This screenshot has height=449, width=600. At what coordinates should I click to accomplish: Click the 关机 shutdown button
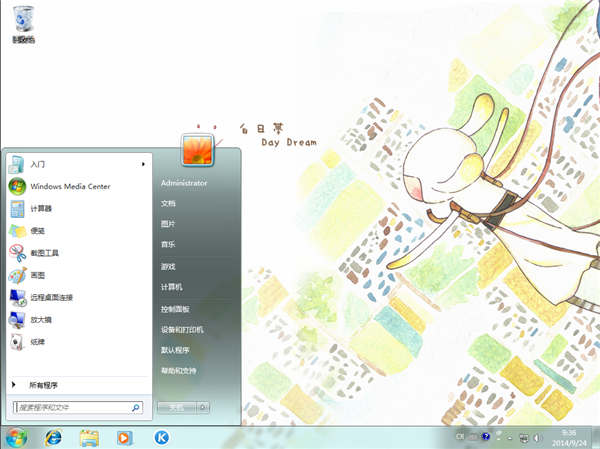(x=176, y=408)
